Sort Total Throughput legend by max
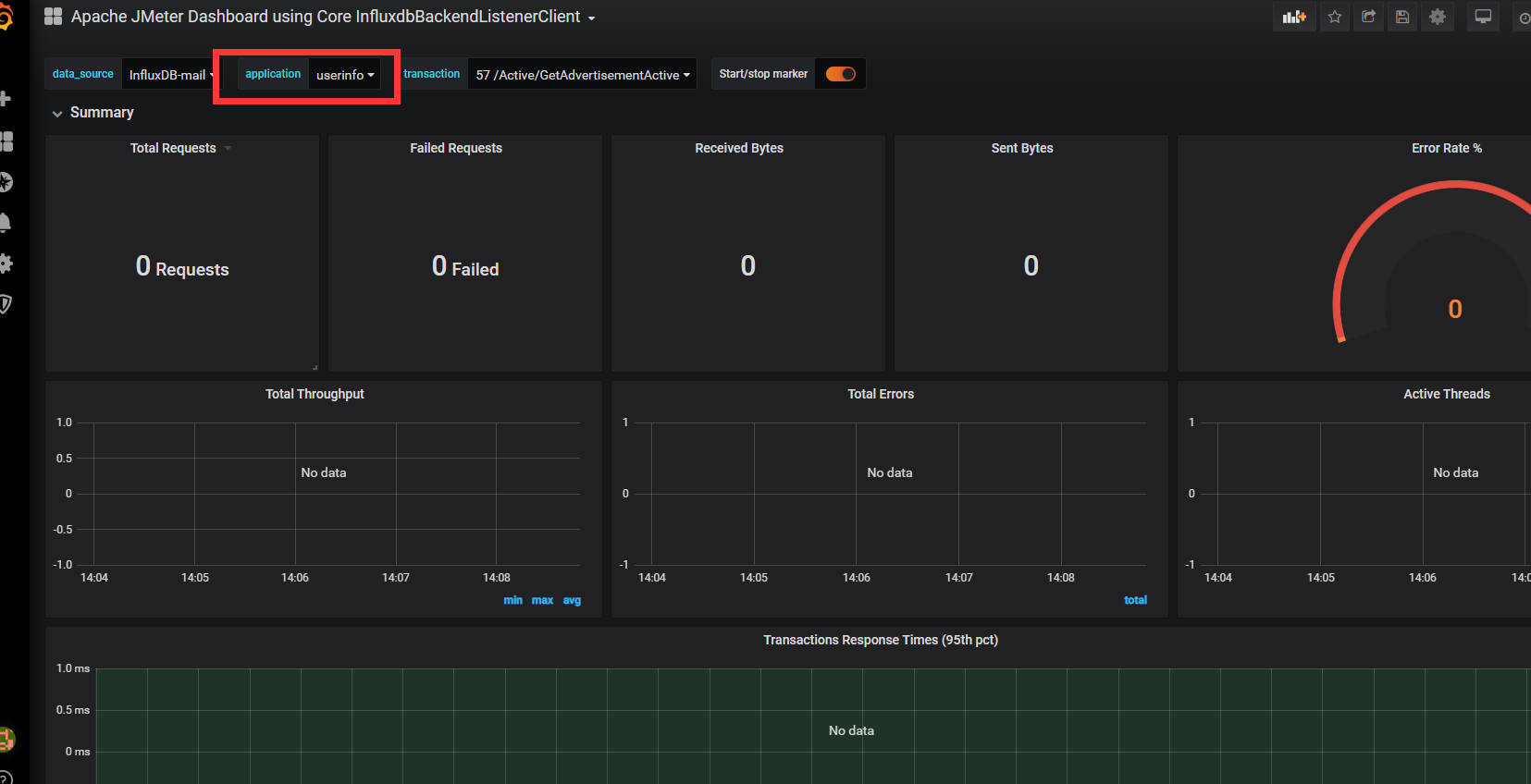The height and width of the screenshot is (784, 1531). [x=542, y=600]
